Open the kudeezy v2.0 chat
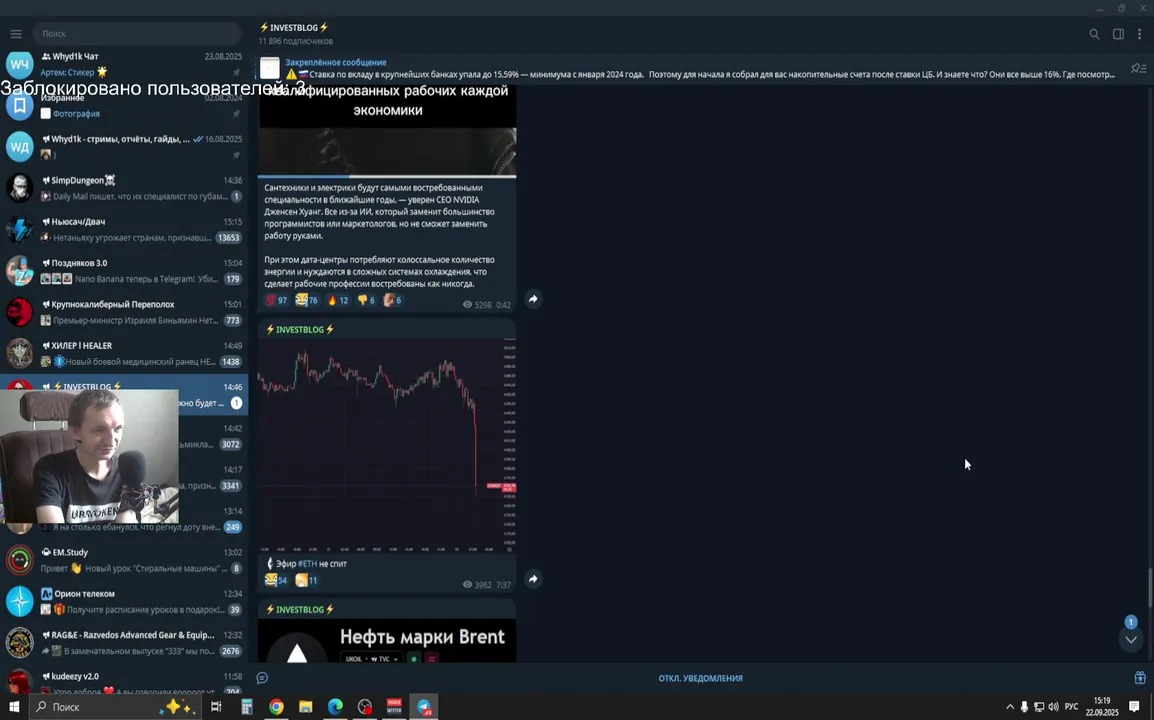This screenshot has height=720, width=1154. [124, 680]
